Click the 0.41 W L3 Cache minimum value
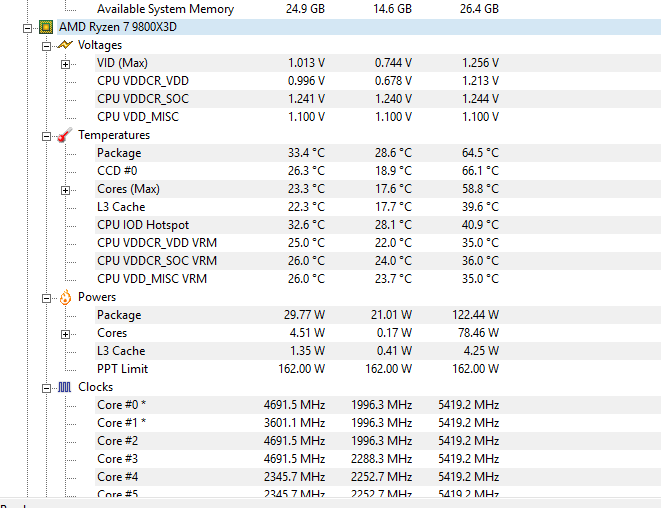 point(395,351)
